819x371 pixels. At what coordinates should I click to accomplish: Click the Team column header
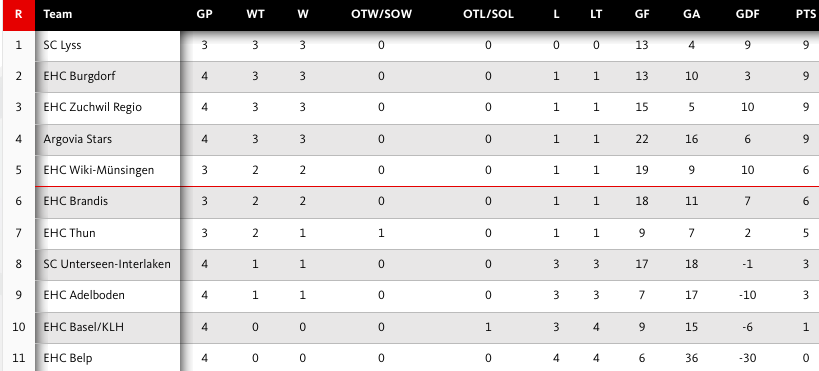57,15
